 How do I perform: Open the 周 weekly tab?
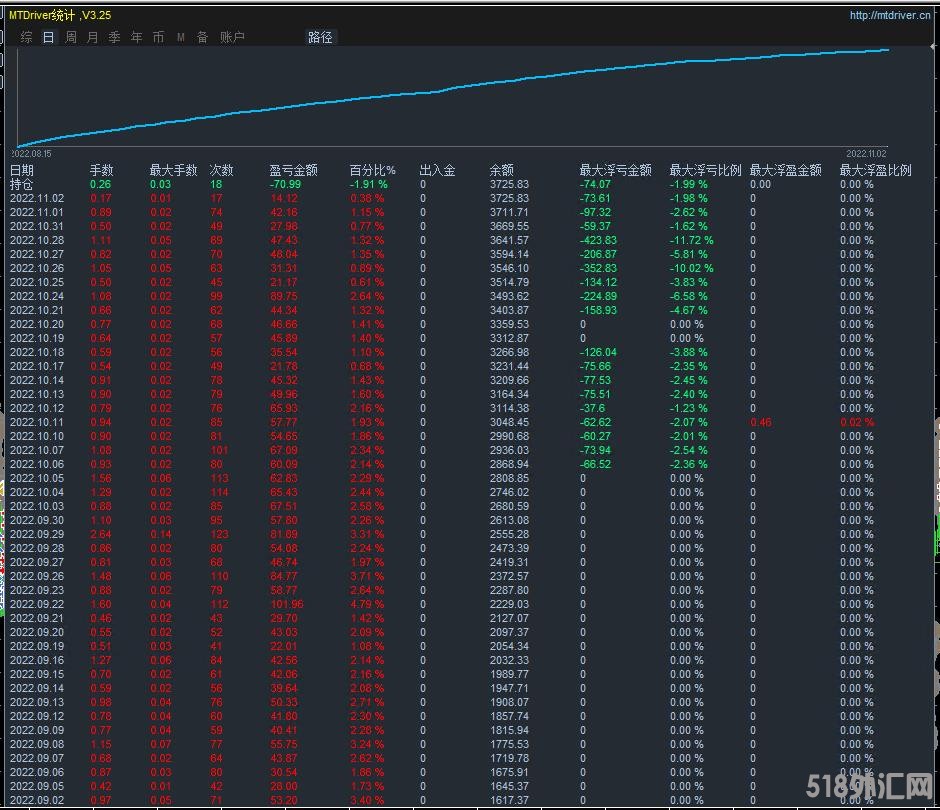click(x=71, y=37)
